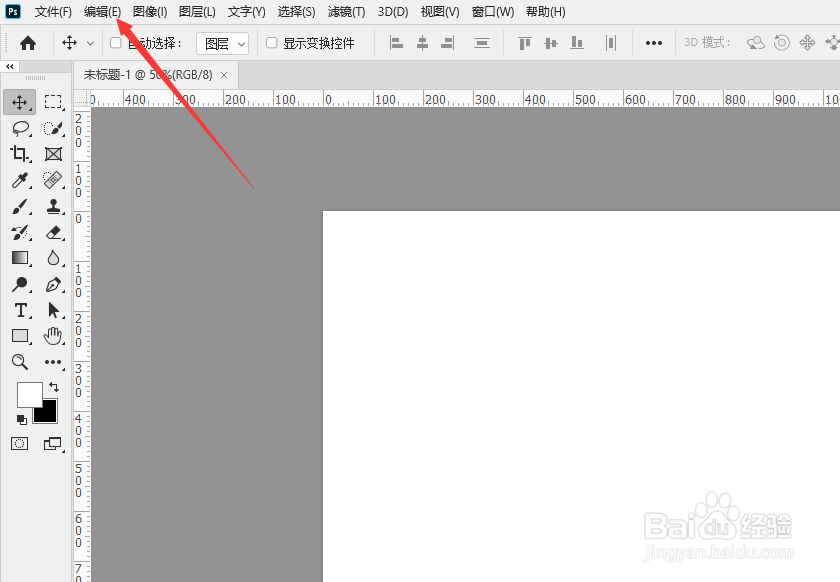Screen dimensions: 840x582
Task: Align bottom edges button
Action: [577, 42]
